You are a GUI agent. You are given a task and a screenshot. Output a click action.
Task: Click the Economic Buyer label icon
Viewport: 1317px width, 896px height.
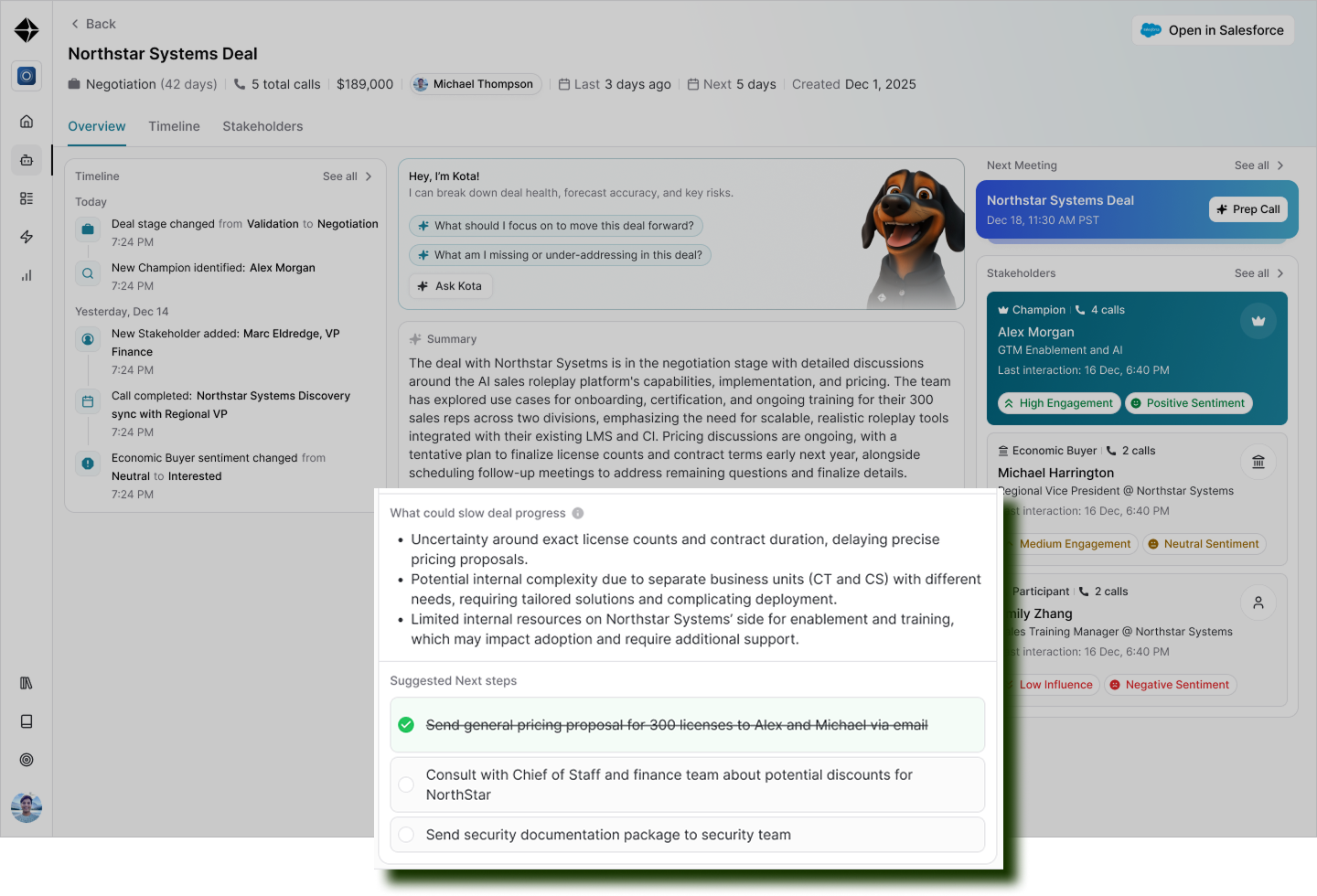(1003, 451)
